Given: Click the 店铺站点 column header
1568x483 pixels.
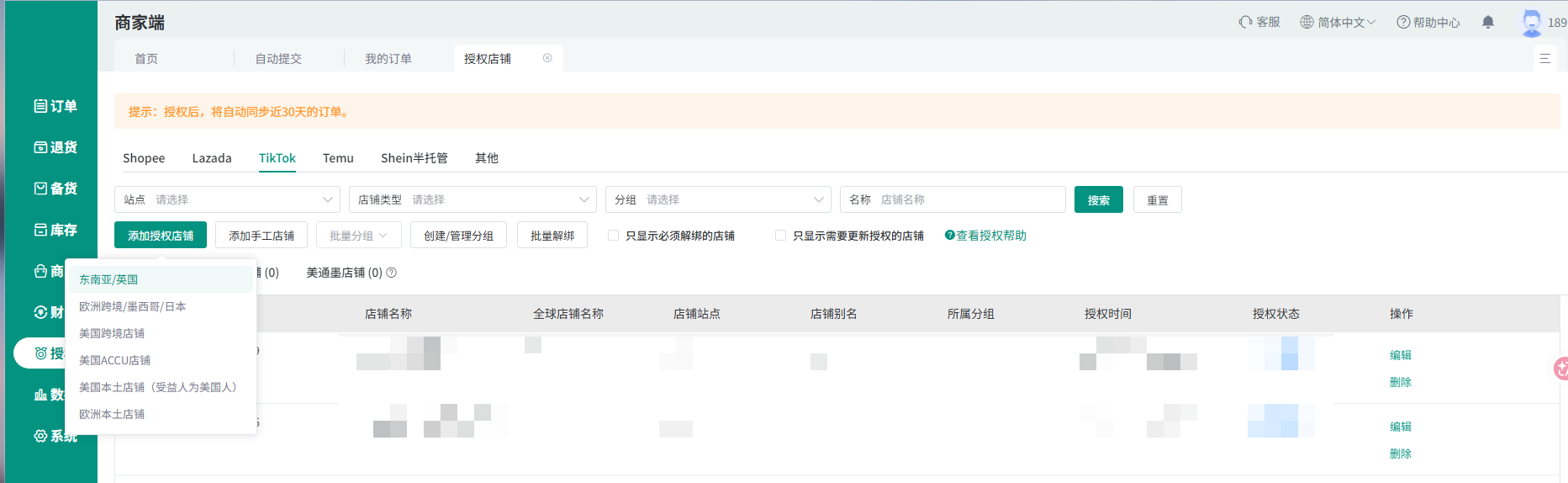Looking at the screenshot, I should 697,314.
